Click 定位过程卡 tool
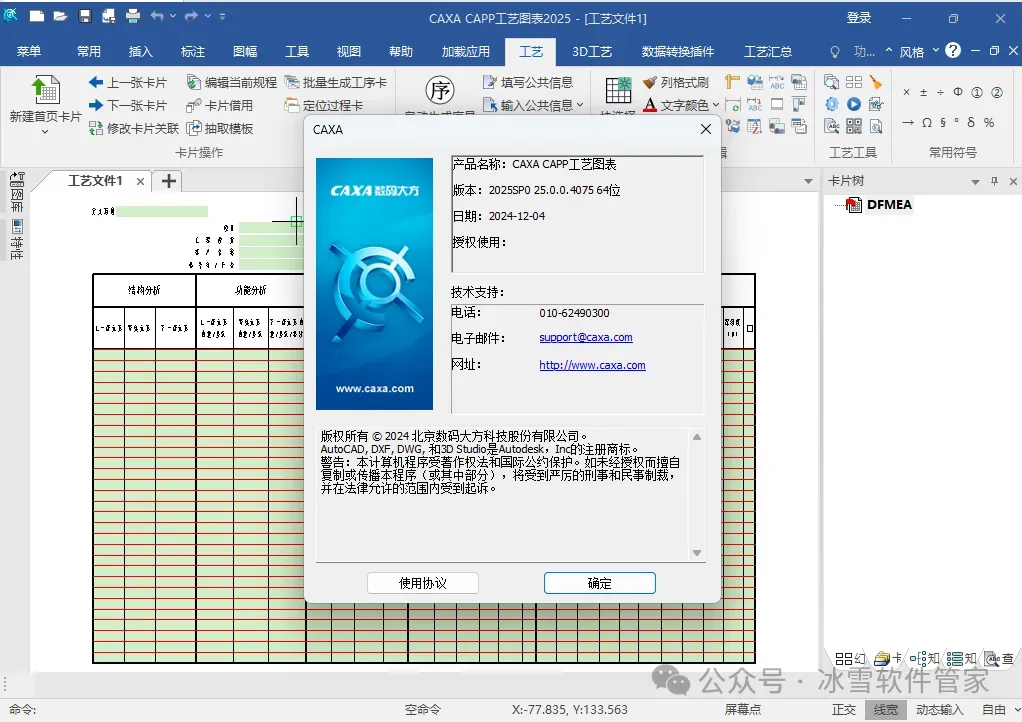Viewport: 1022px width, 722px height. pos(324,106)
